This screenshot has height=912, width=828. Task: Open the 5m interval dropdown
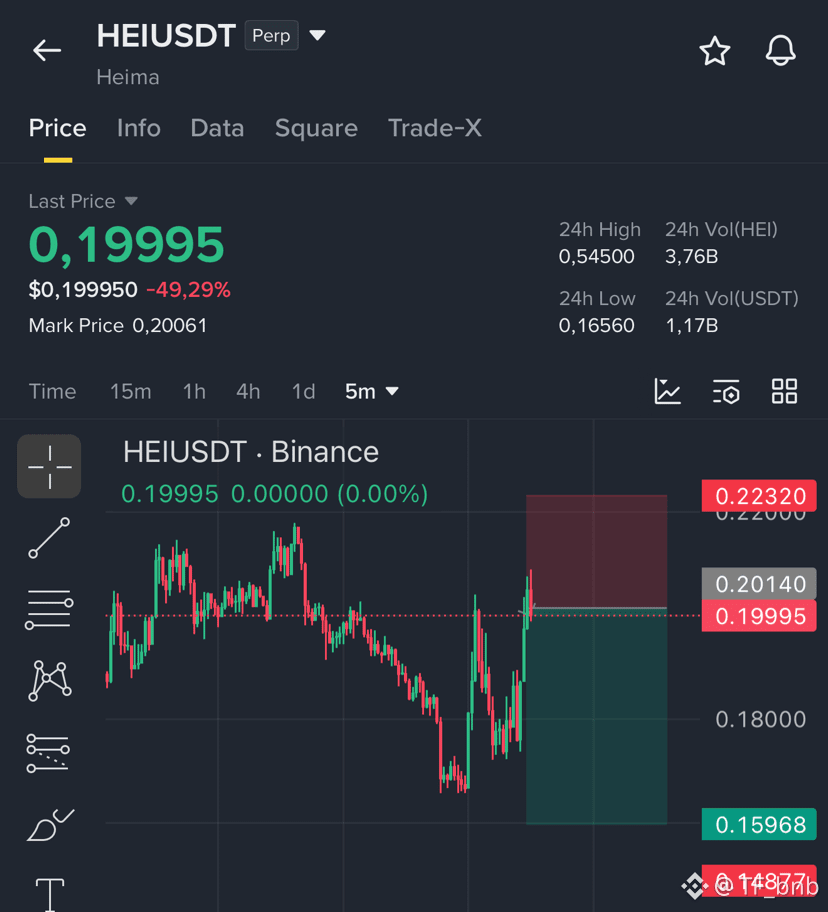[x=372, y=391]
